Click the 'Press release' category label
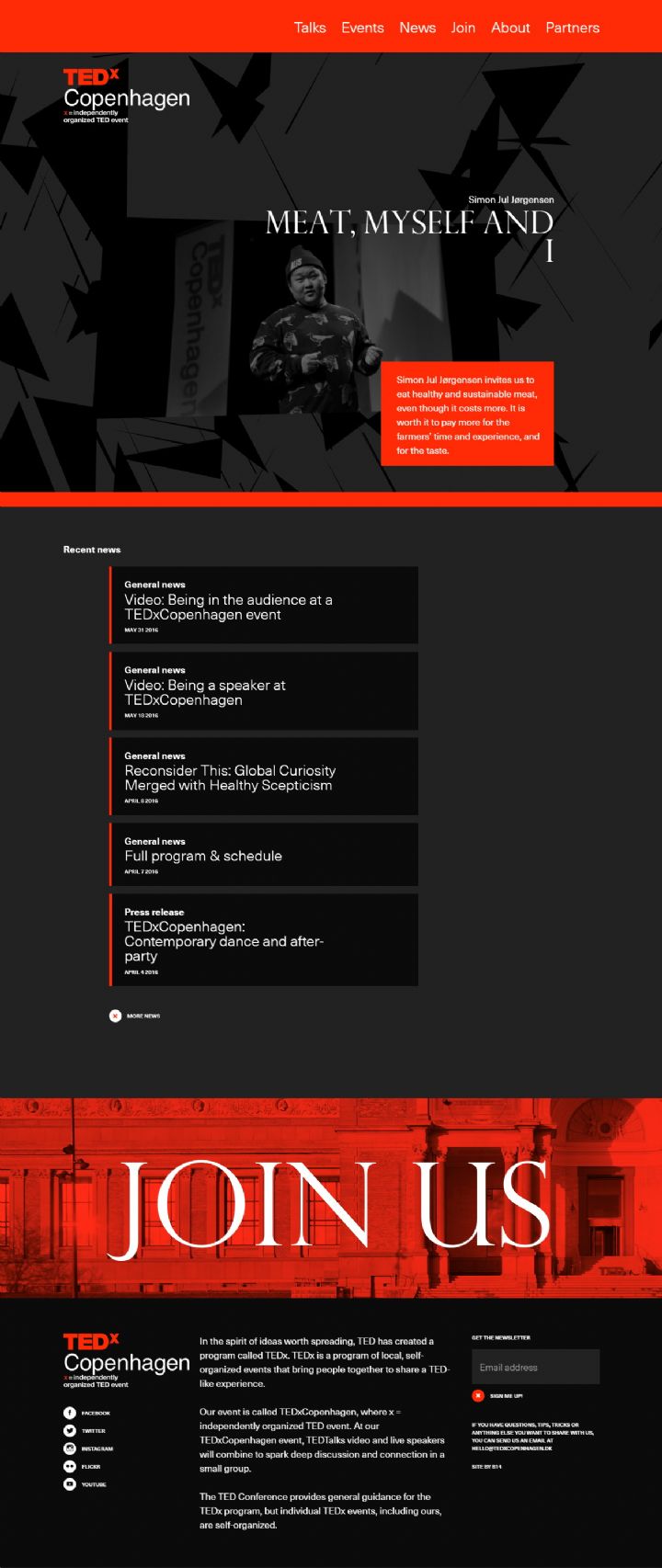Viewport: 662px width, 1568px height. pyautogui.click(x=154, y=912)
